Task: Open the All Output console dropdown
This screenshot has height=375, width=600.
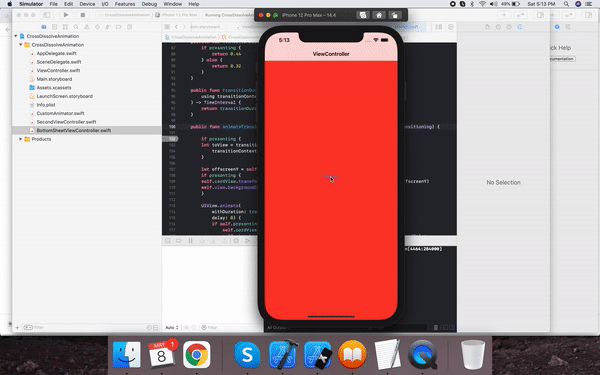Action: point(278,328)
